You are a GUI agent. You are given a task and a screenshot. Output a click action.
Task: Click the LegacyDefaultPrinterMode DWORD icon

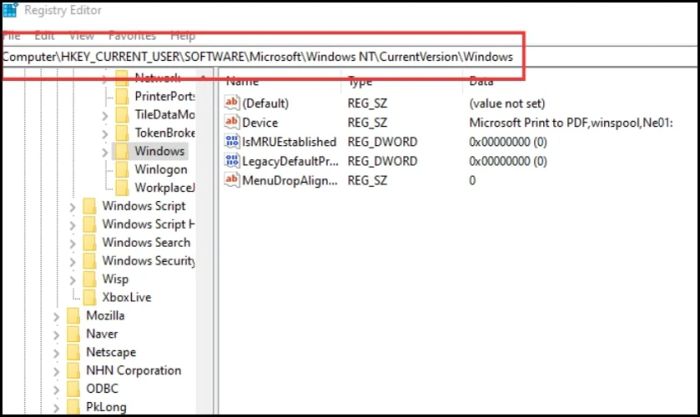[x=232, y=161]
